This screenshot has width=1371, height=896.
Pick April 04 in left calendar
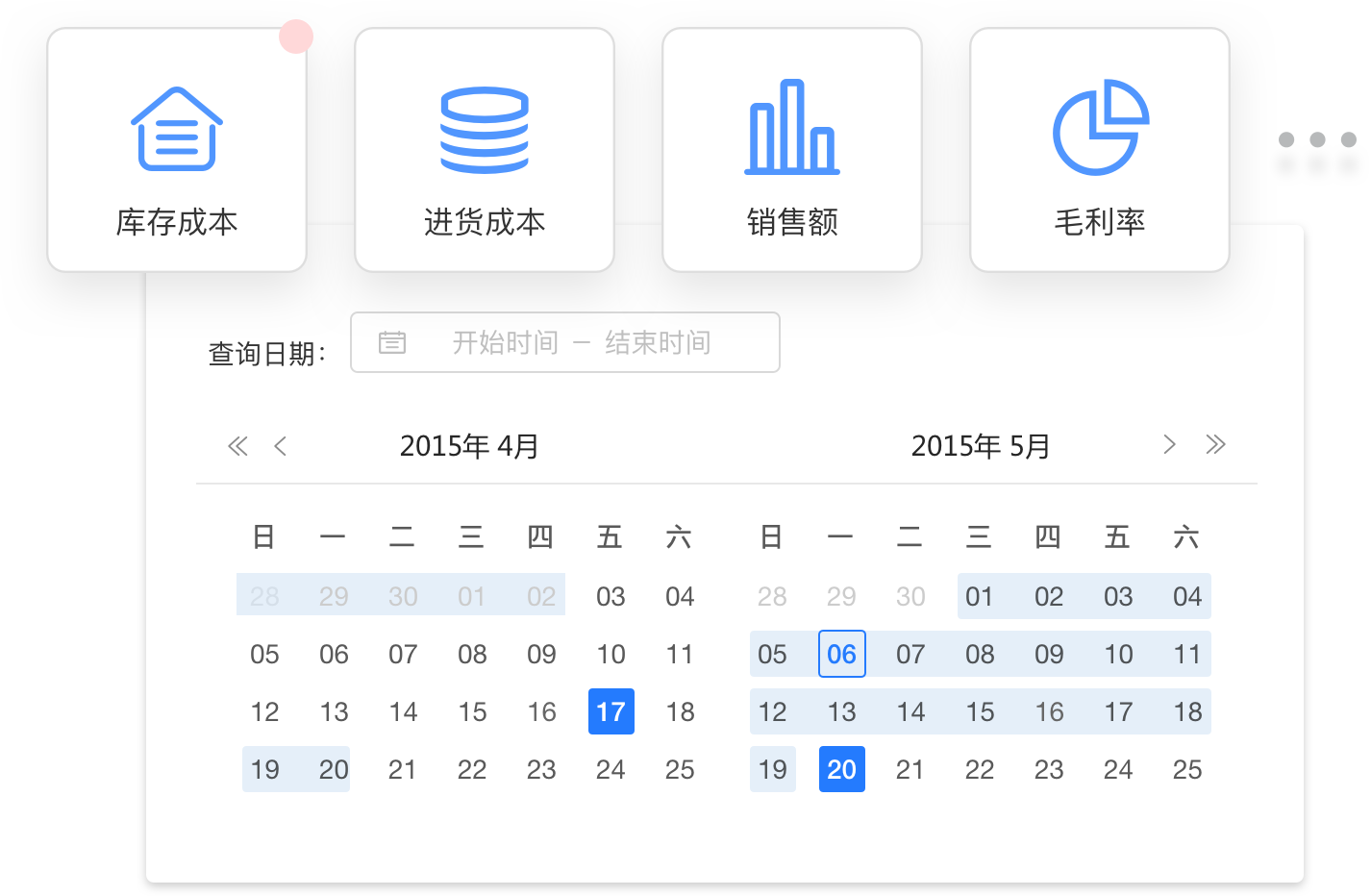(681, 596)
